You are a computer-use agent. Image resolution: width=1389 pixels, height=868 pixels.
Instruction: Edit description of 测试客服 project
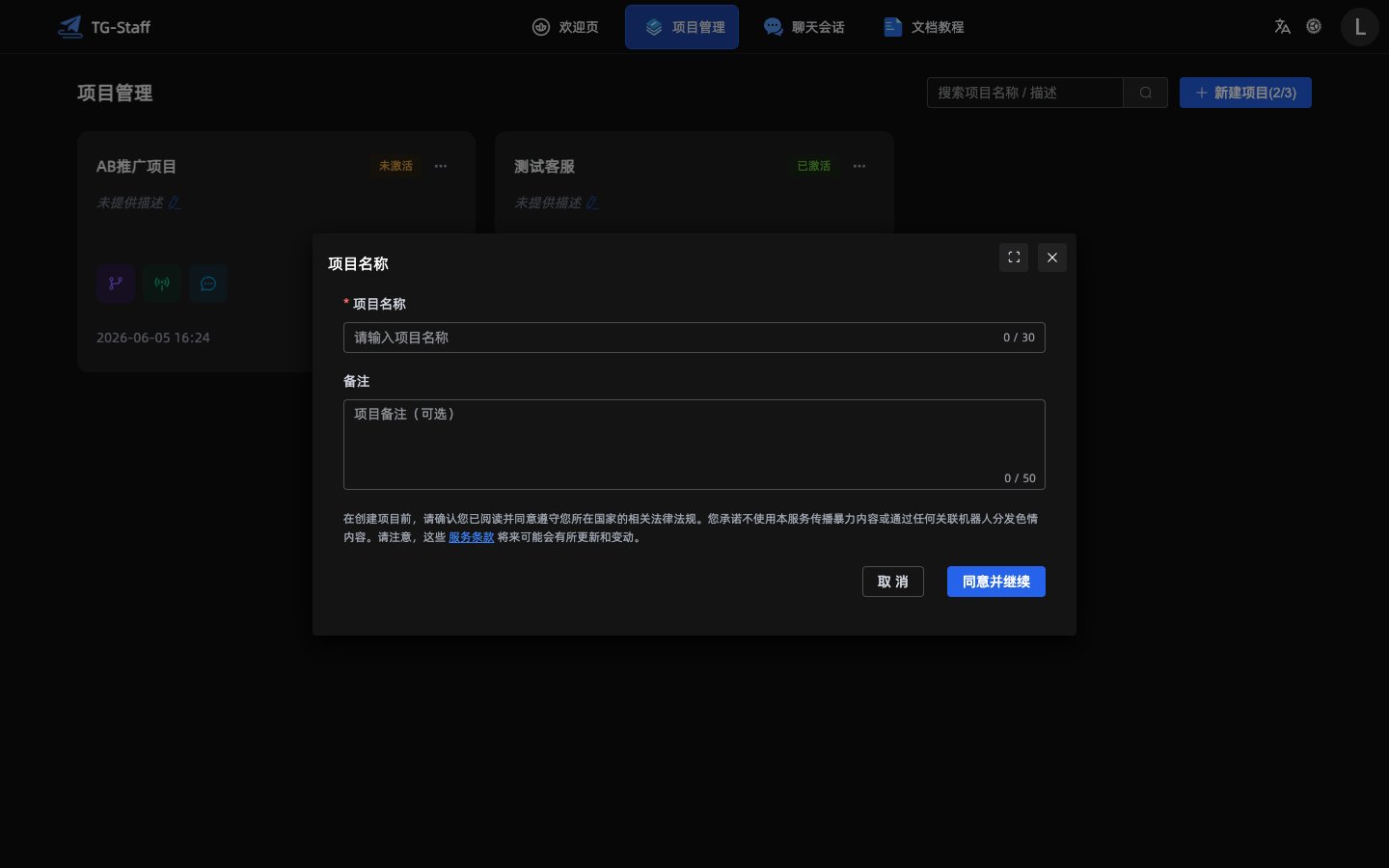point(592,203)
